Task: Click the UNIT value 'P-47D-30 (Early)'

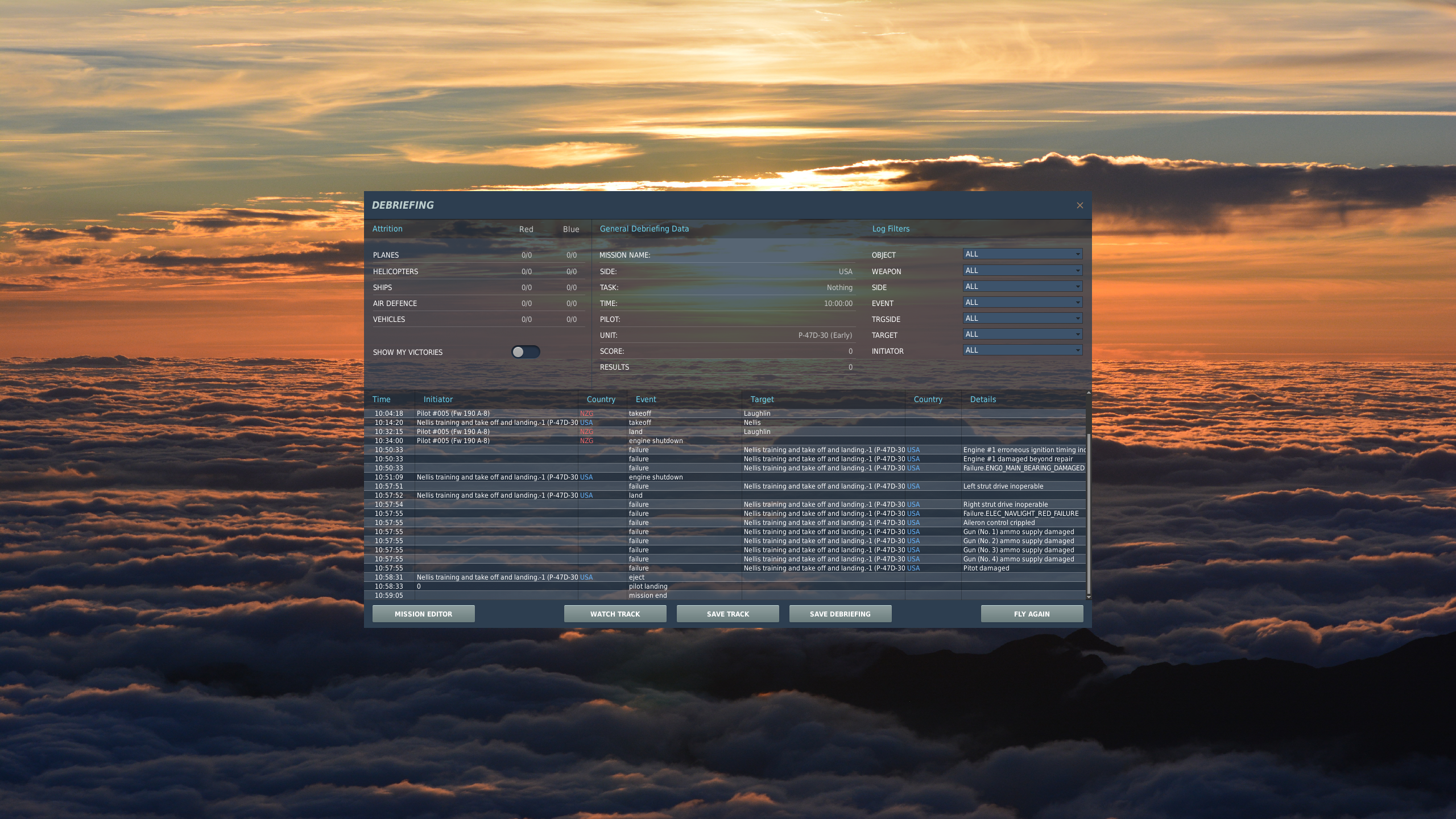Action: (825, 336)
